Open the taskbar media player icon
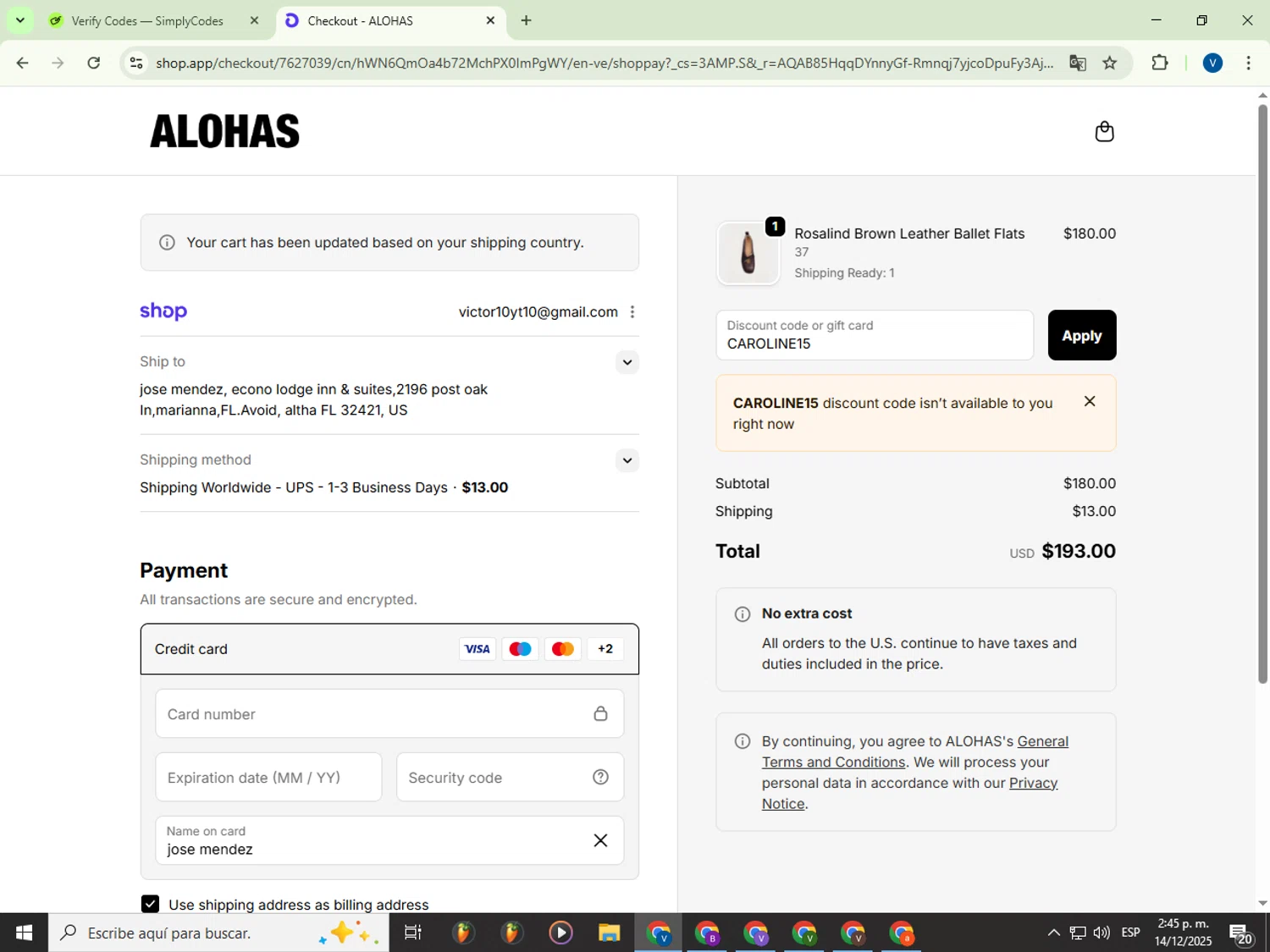 560,933
